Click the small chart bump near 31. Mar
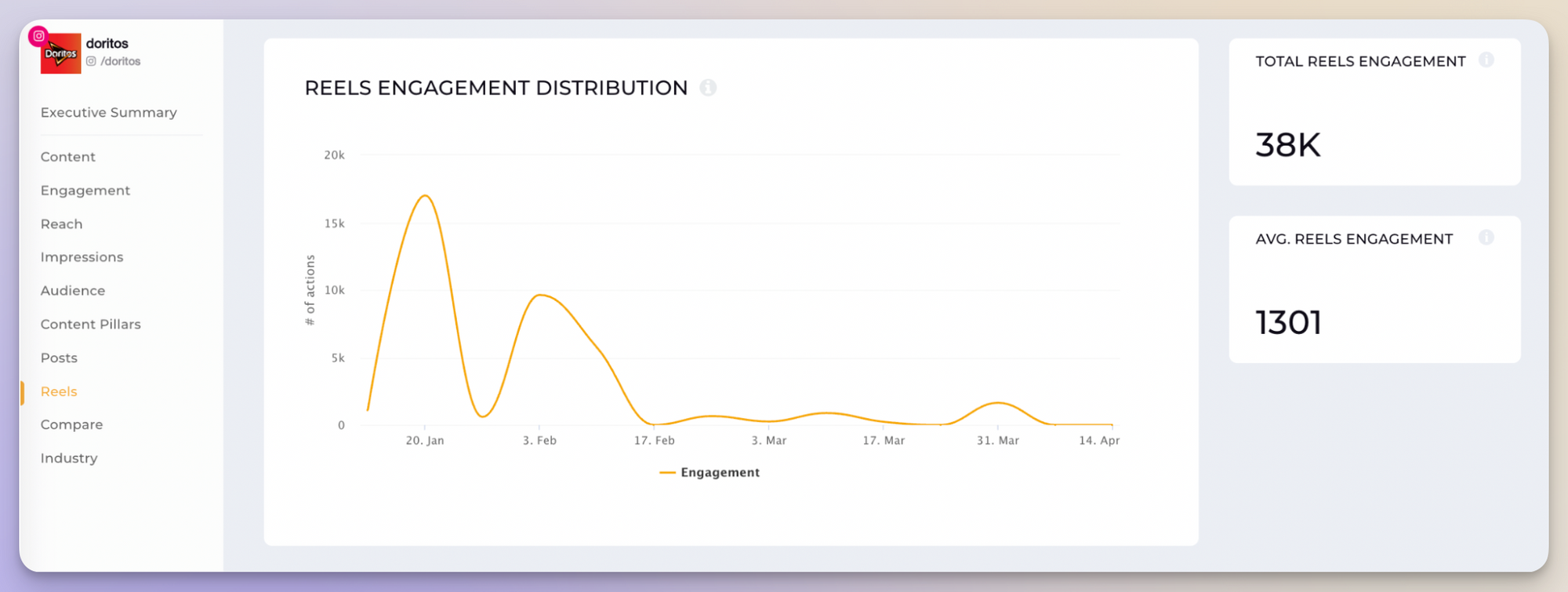This screenshot has width=1568, height=592. click(x=998, y=403)
